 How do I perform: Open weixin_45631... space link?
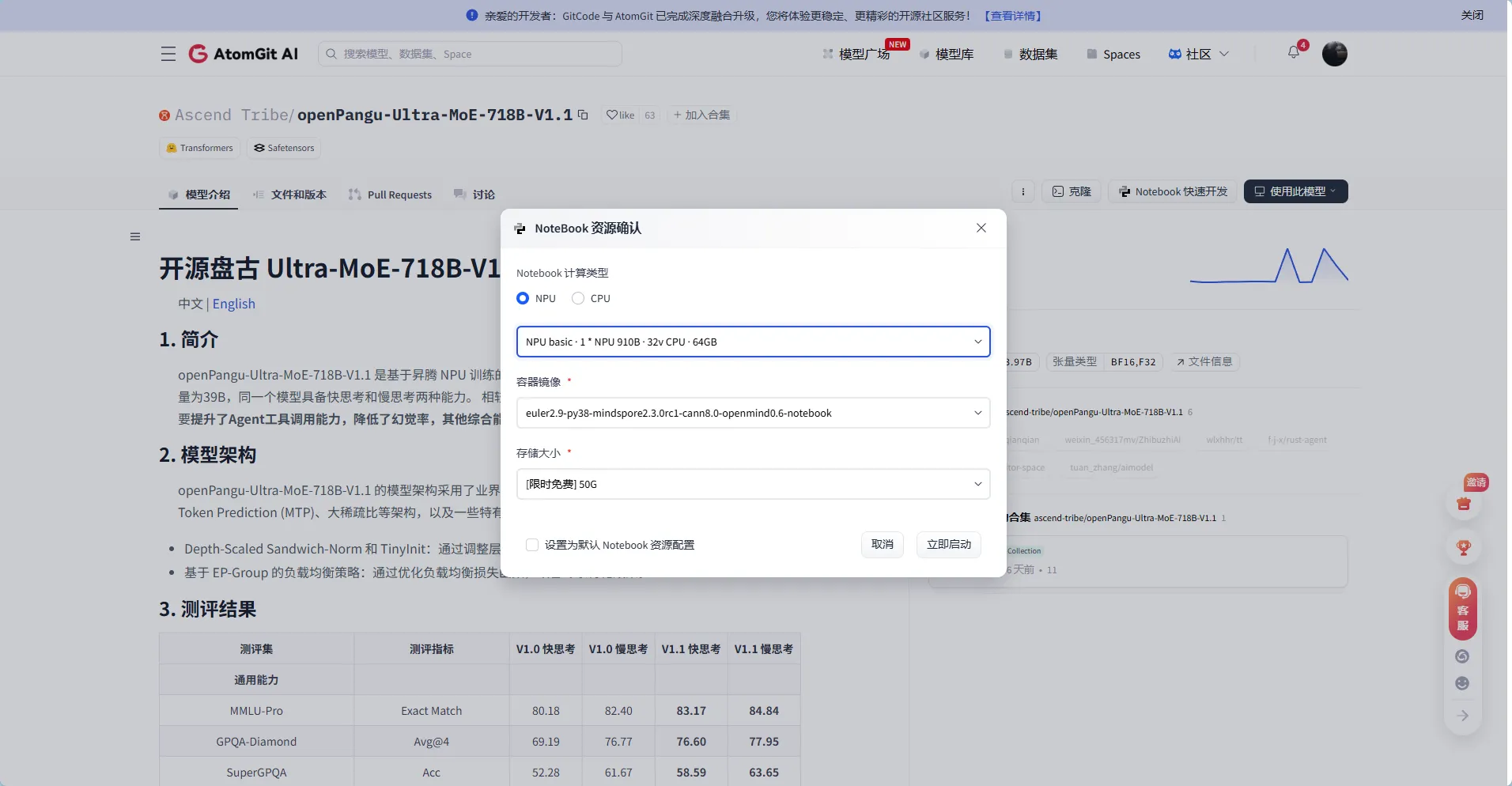[1122, 440]
